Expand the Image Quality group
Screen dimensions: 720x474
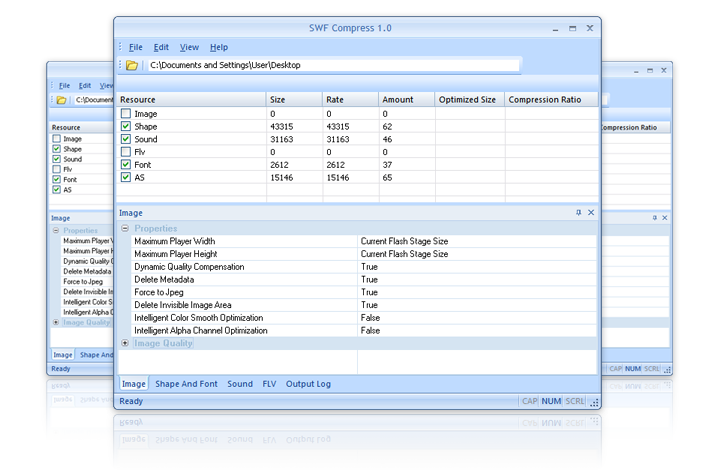(124, 343)
